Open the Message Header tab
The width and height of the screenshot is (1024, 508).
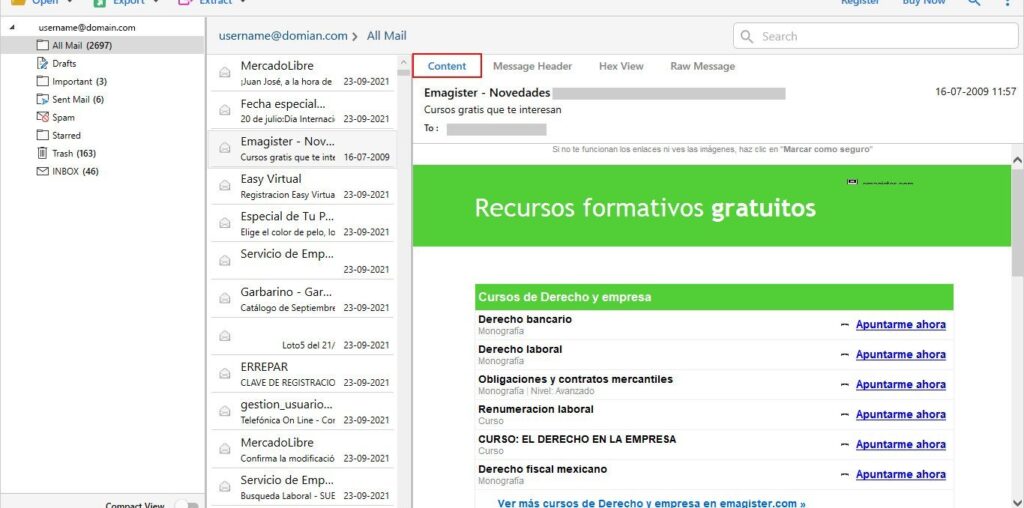coord(532,66)
